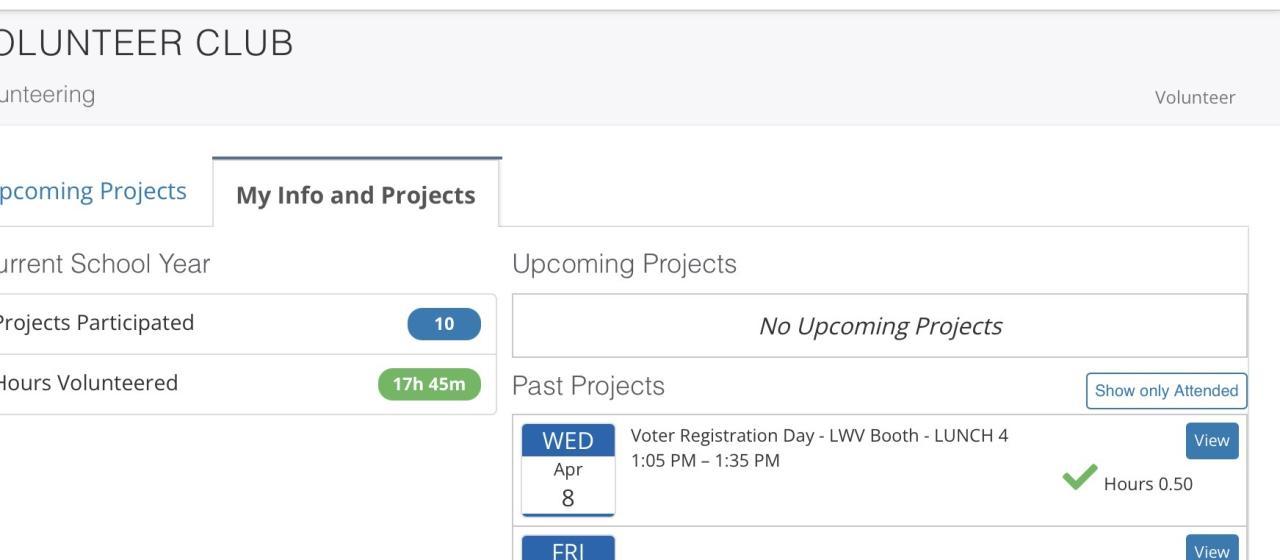View the Voter Registration Day project

(1211, 441)
